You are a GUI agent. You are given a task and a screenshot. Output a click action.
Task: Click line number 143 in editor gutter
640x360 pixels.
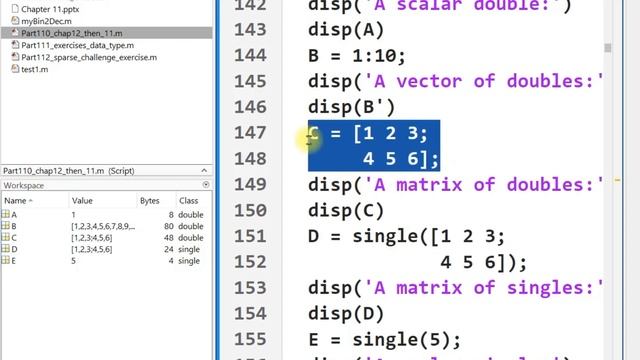[x=250, y=30]
